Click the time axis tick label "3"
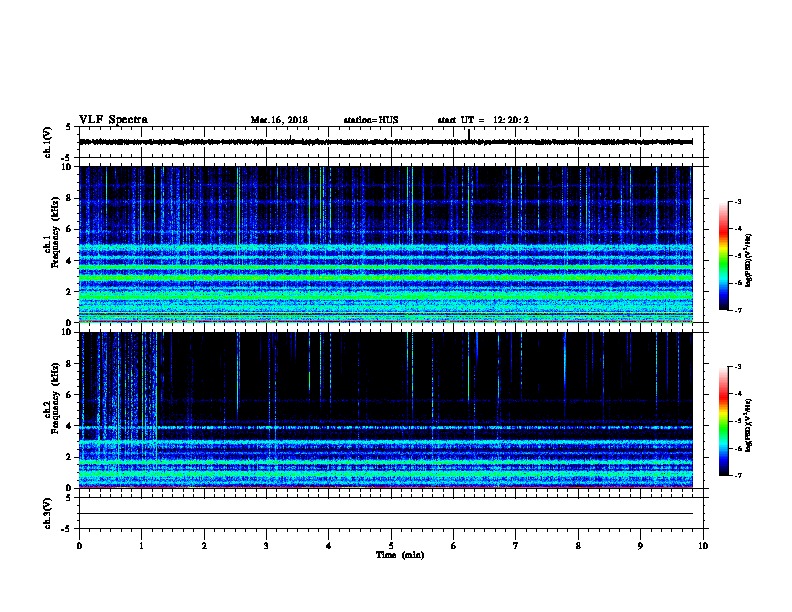This screenshot has height=612, width=792. [x=266, y=546]
